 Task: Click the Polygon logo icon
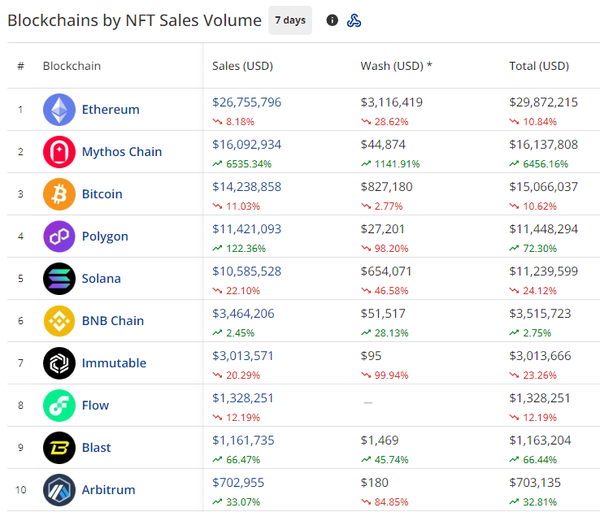pos(59,237)
